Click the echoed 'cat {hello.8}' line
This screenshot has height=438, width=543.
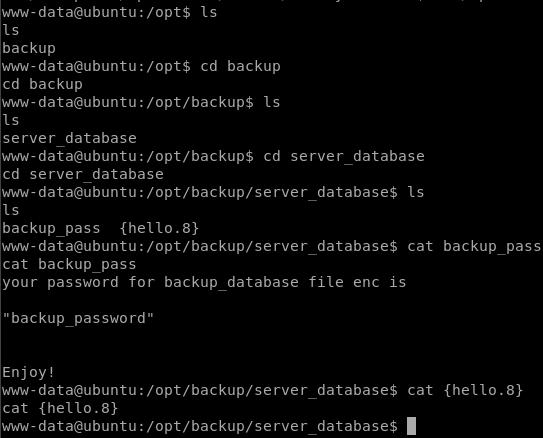tap(60, 408)
